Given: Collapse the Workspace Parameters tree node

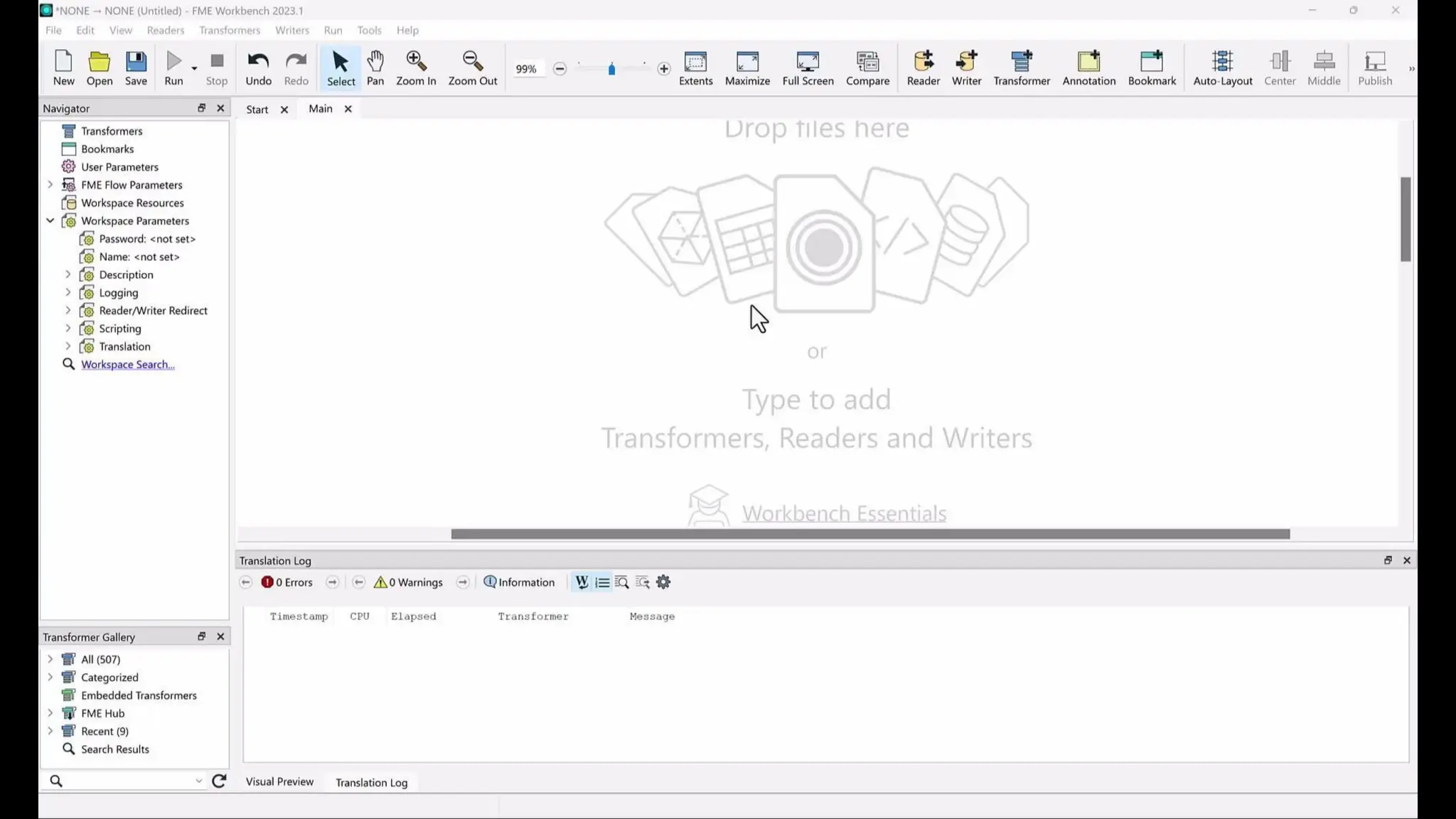Looking at the screenshot, I should (50, 221).
